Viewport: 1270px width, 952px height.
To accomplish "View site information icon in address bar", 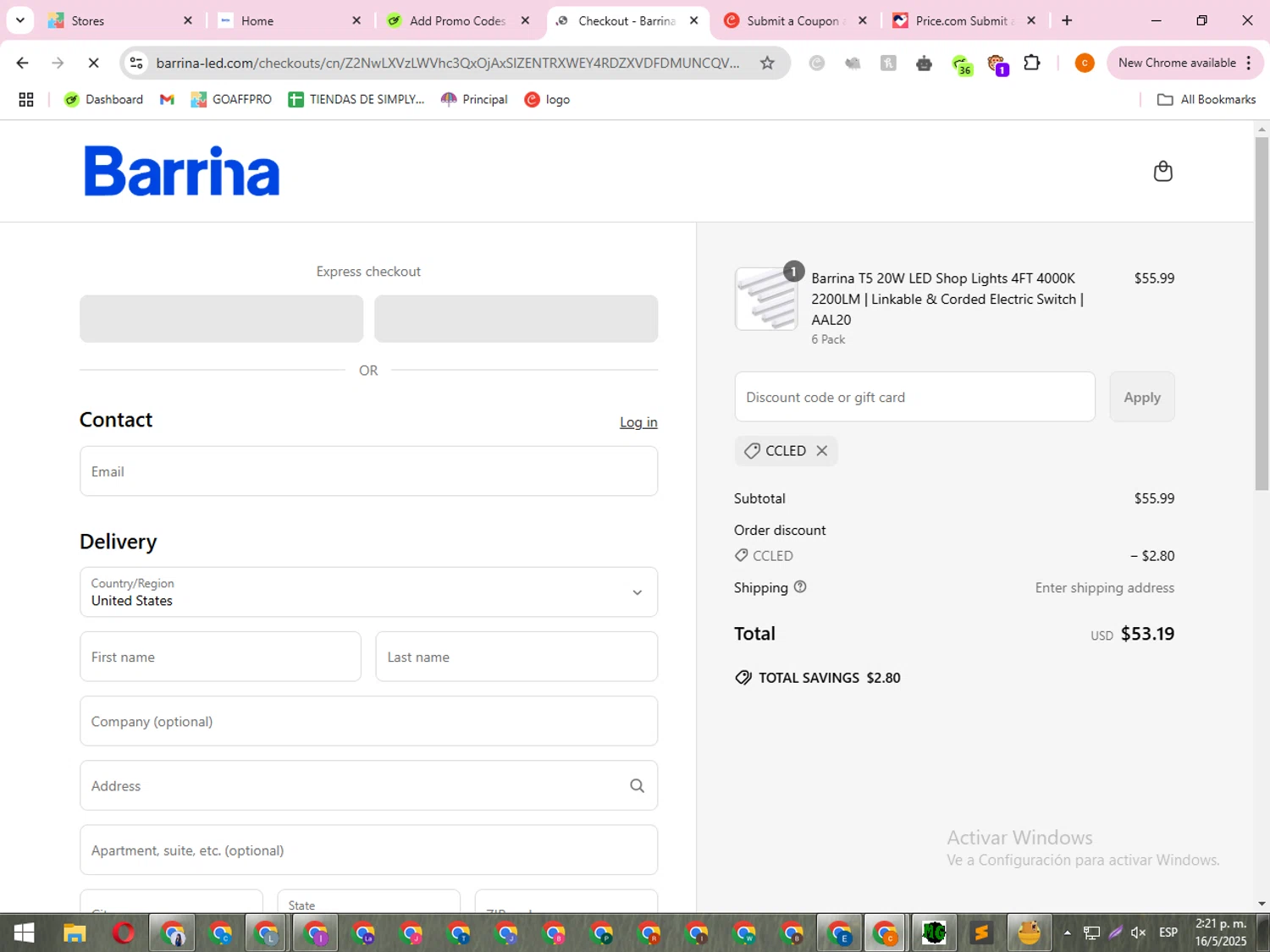I will pyautogui.click(x=136, y=63).
